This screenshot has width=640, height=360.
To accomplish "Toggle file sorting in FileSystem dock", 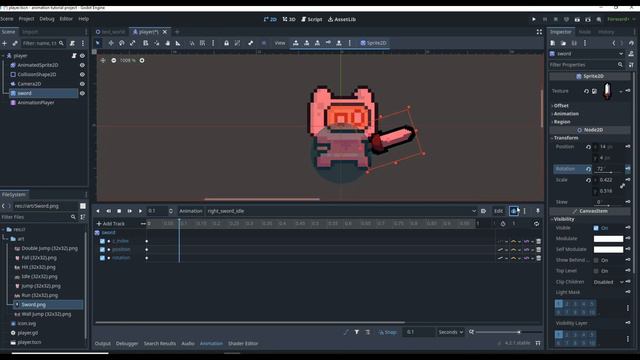I will pos(83,217).
